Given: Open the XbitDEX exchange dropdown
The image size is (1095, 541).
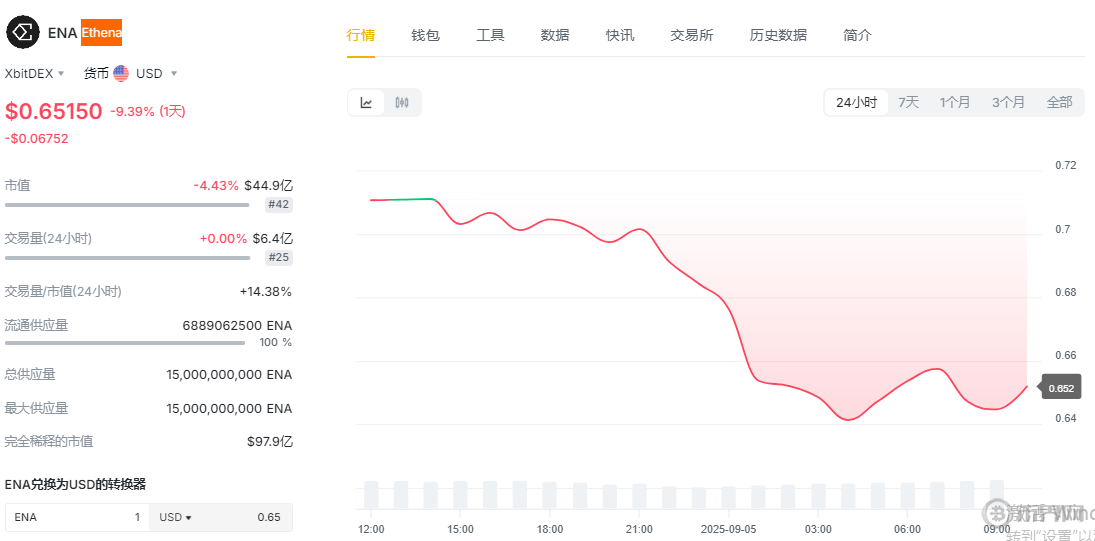Looking at the screenshot, I should (x=35, y=73).
